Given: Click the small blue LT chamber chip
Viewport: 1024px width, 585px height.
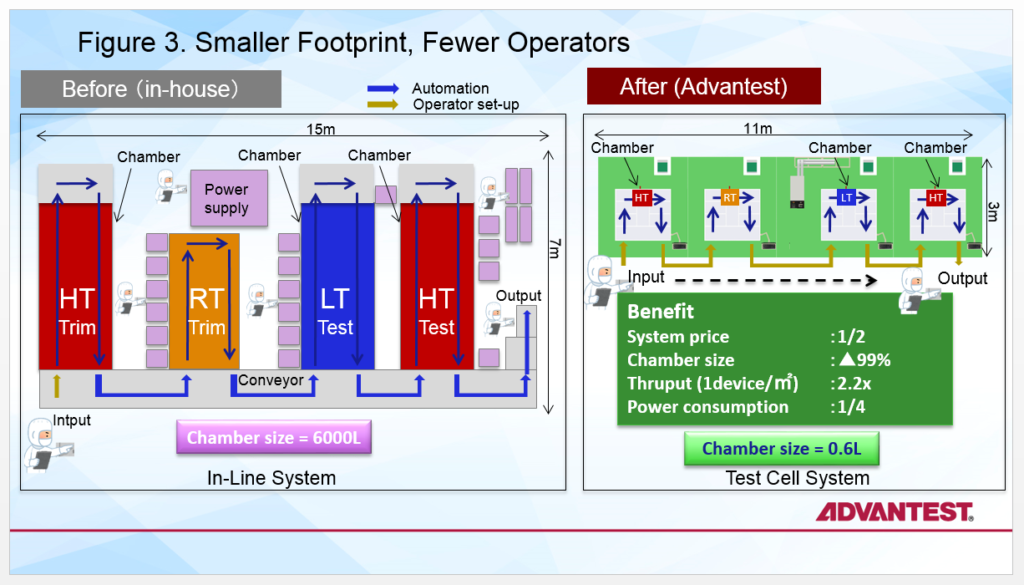Looking at the screenshot, I should [x=844, y=199].
